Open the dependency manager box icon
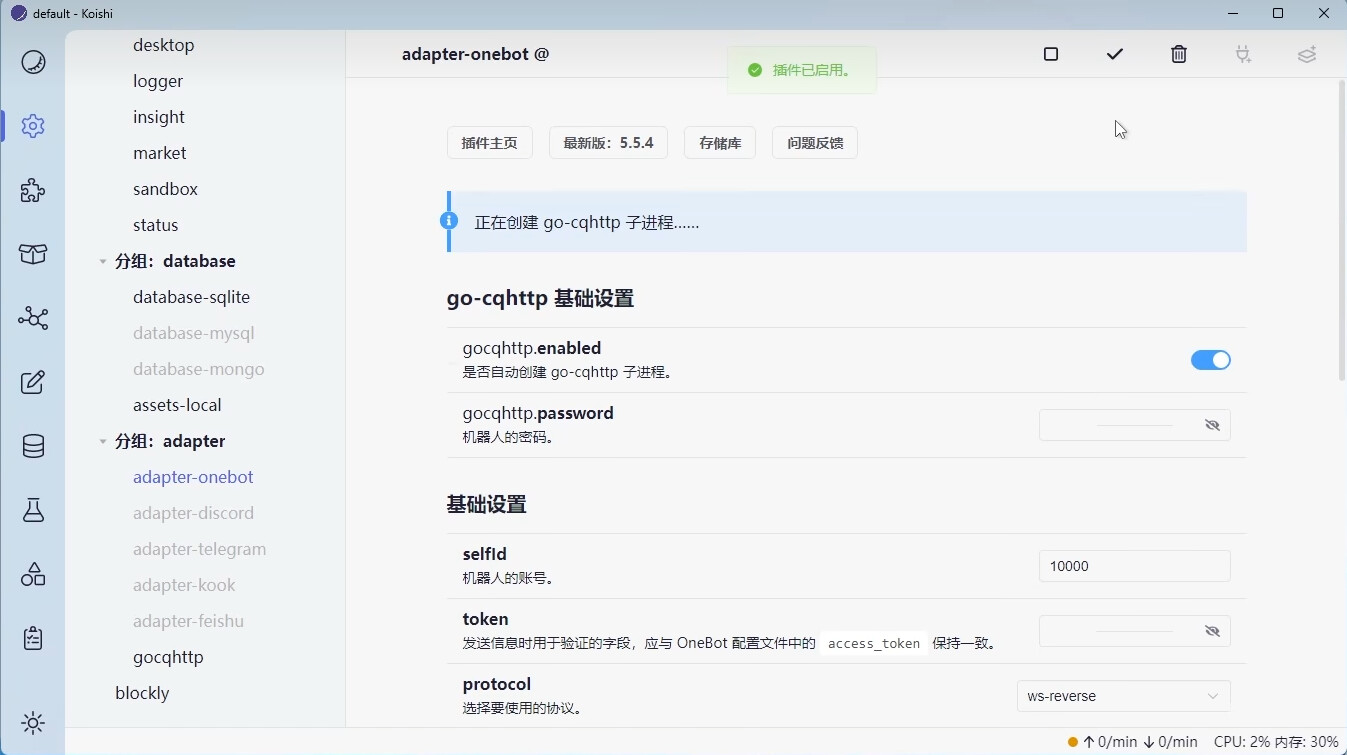1347x755 pixels. [x=33, y=254]
